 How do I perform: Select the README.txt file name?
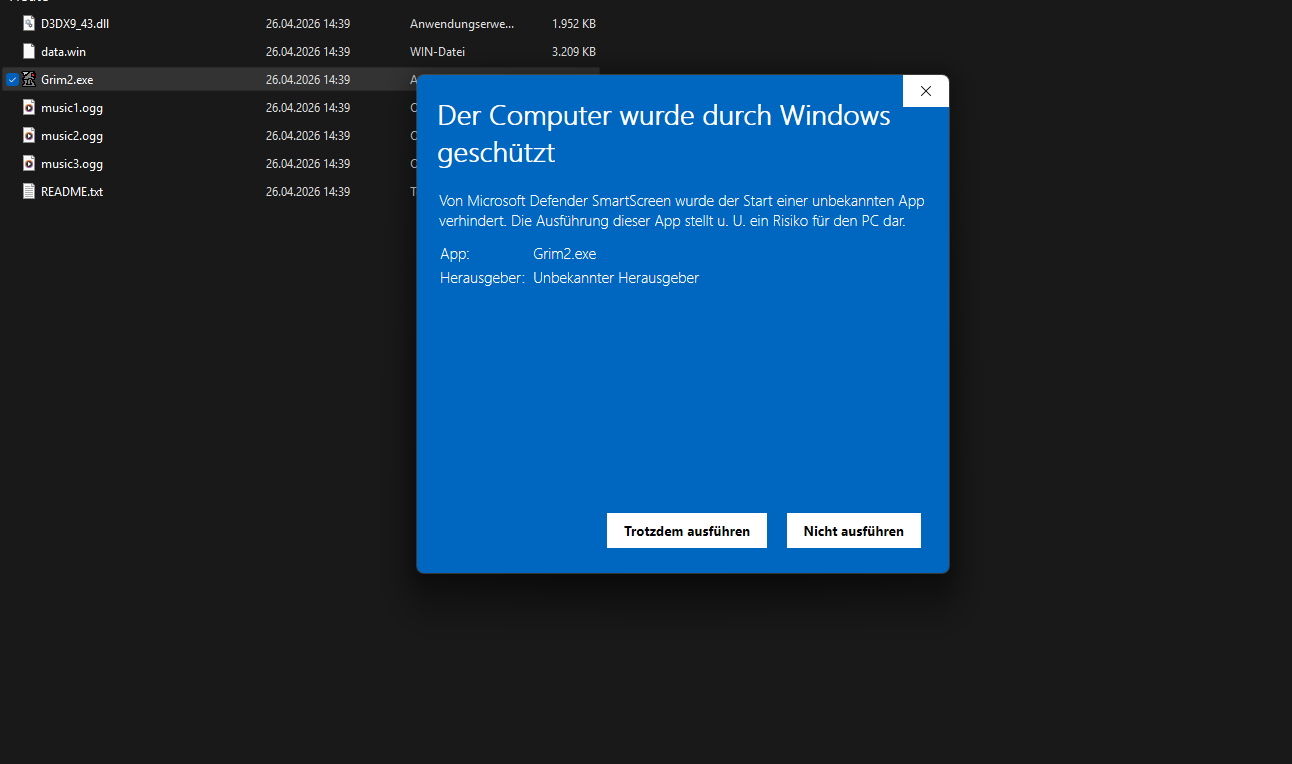(72, 191)
